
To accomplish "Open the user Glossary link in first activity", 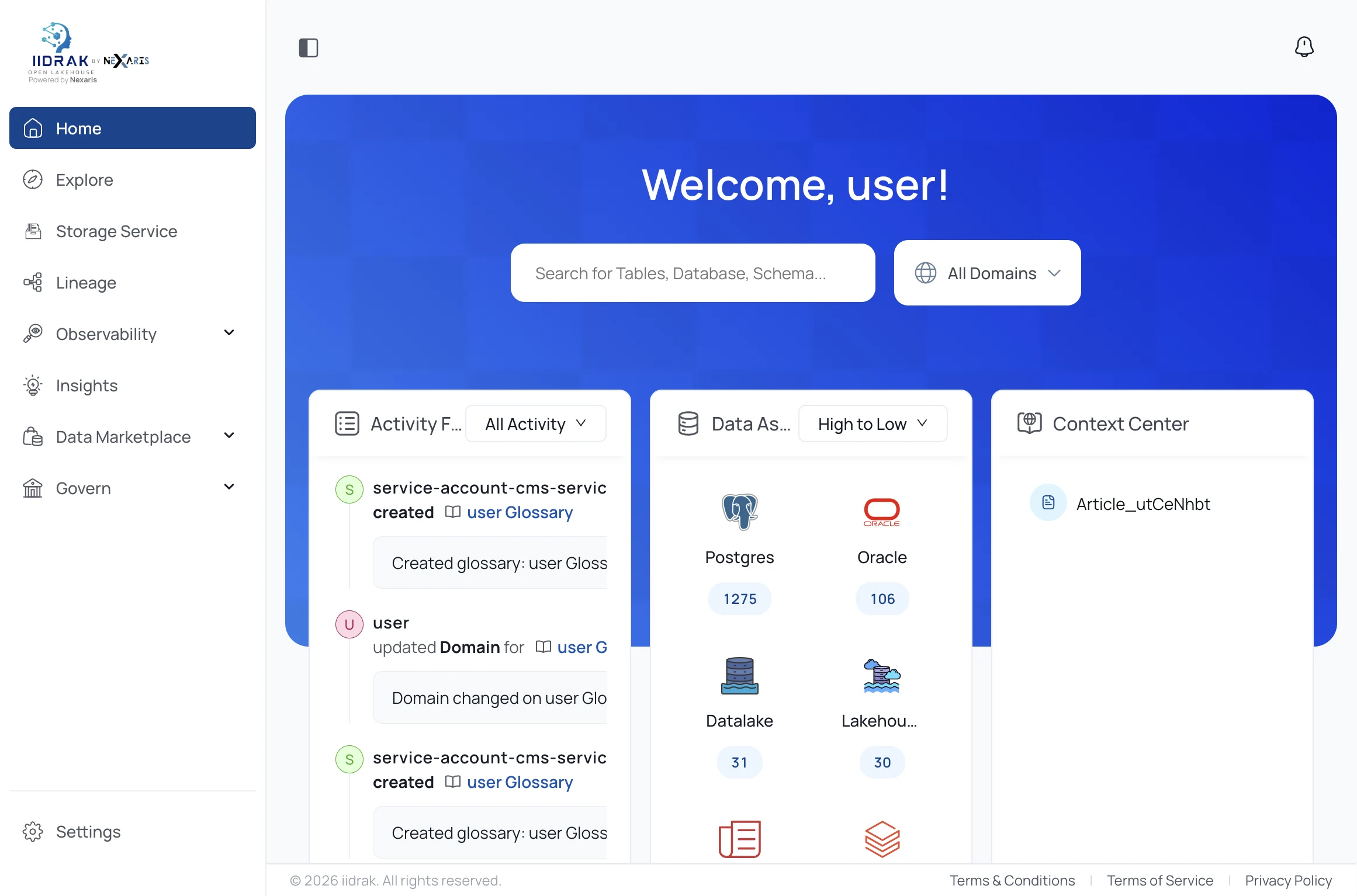I will tap(520, 512).
